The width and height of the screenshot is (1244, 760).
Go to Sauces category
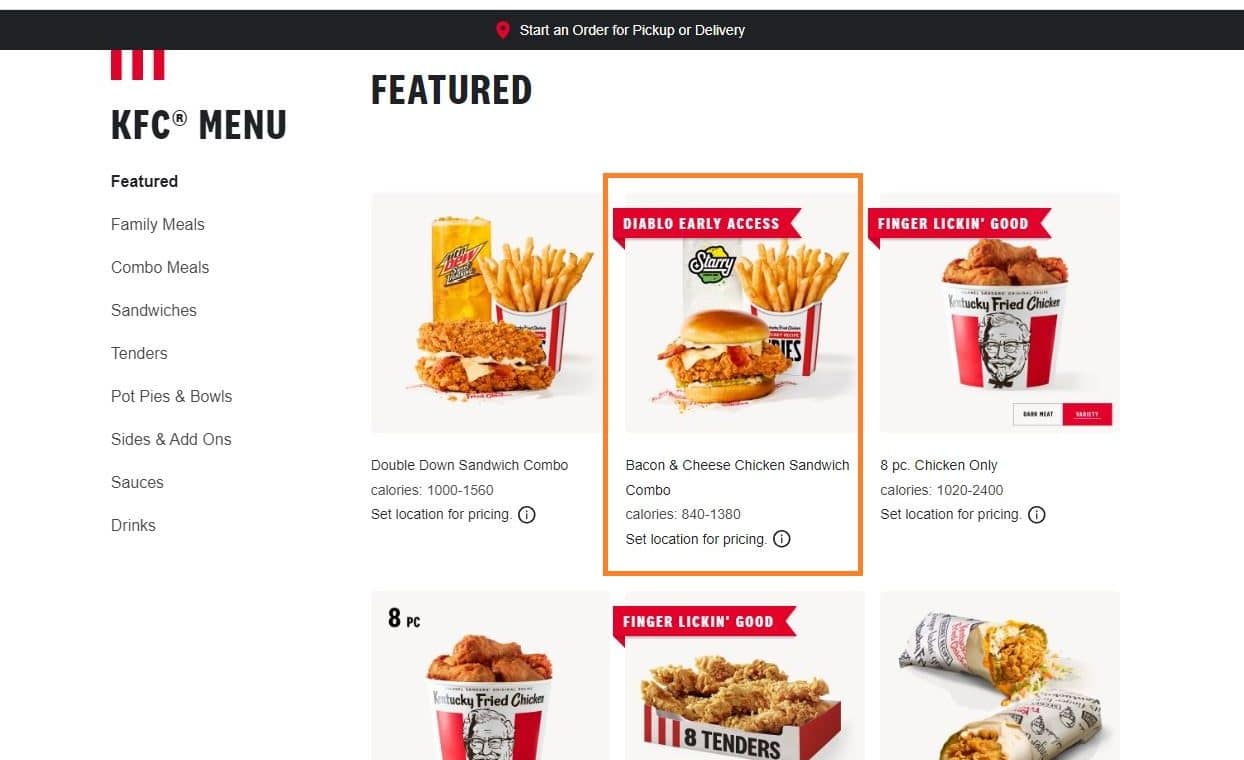tap(137, 482)
